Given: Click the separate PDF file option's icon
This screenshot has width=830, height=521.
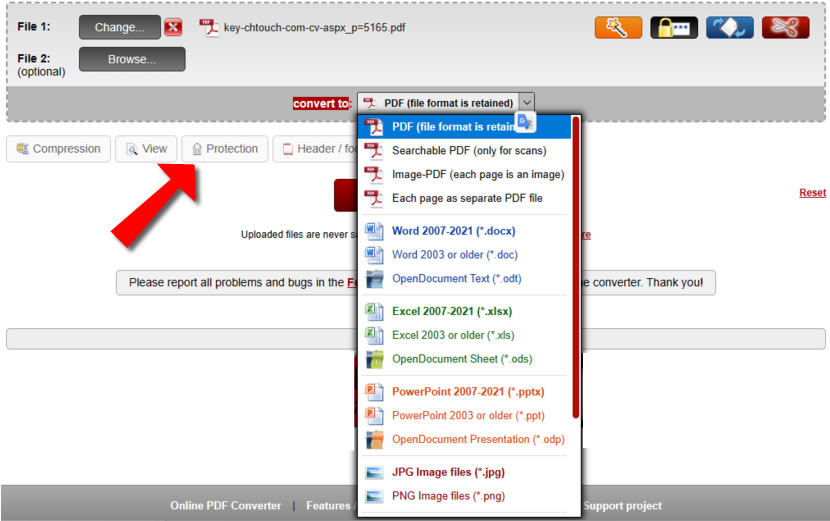Looking at the screenshot, I should 374,199.
